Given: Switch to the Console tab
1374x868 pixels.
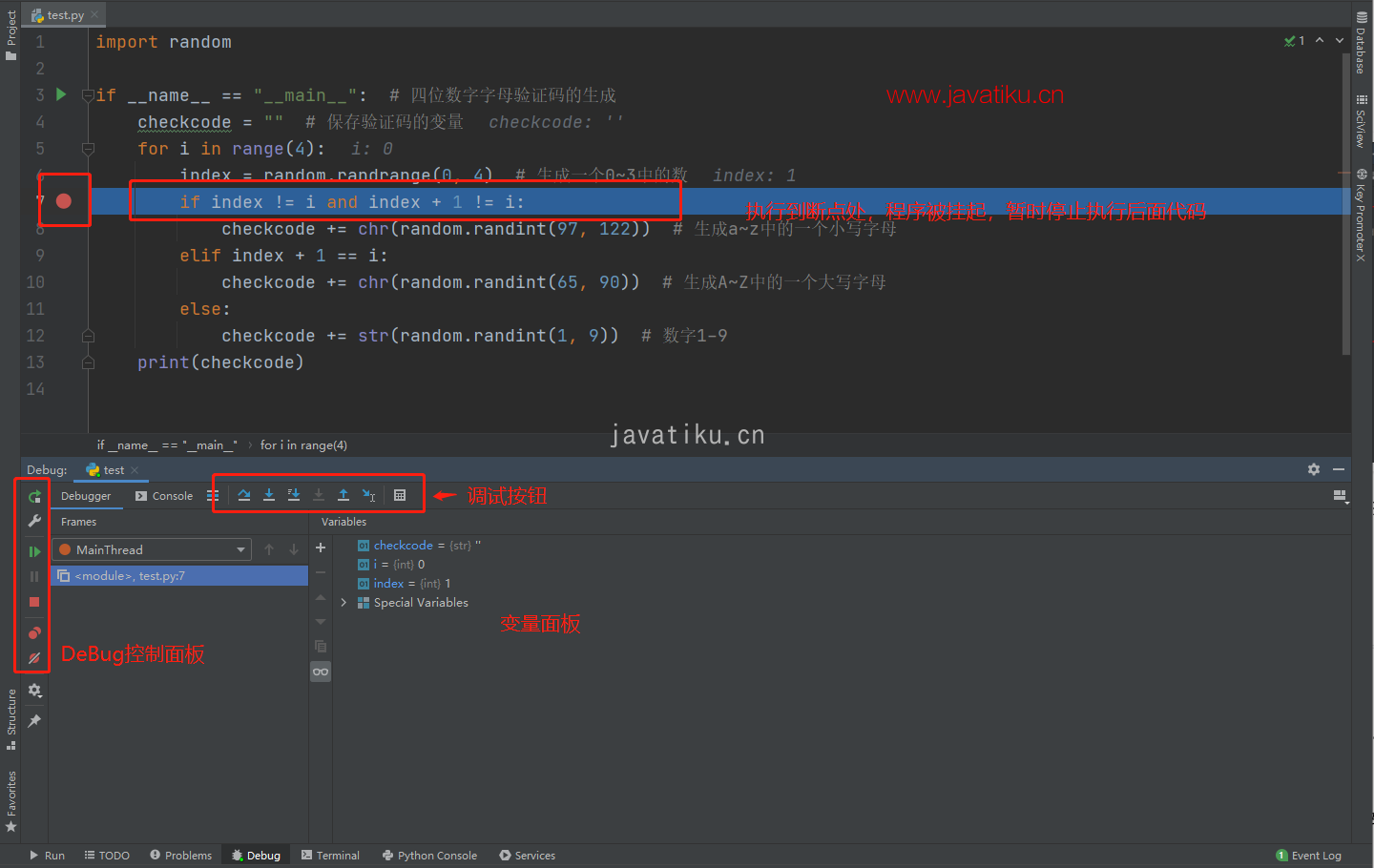Looking at the screenshot, I should coord(164,496).
